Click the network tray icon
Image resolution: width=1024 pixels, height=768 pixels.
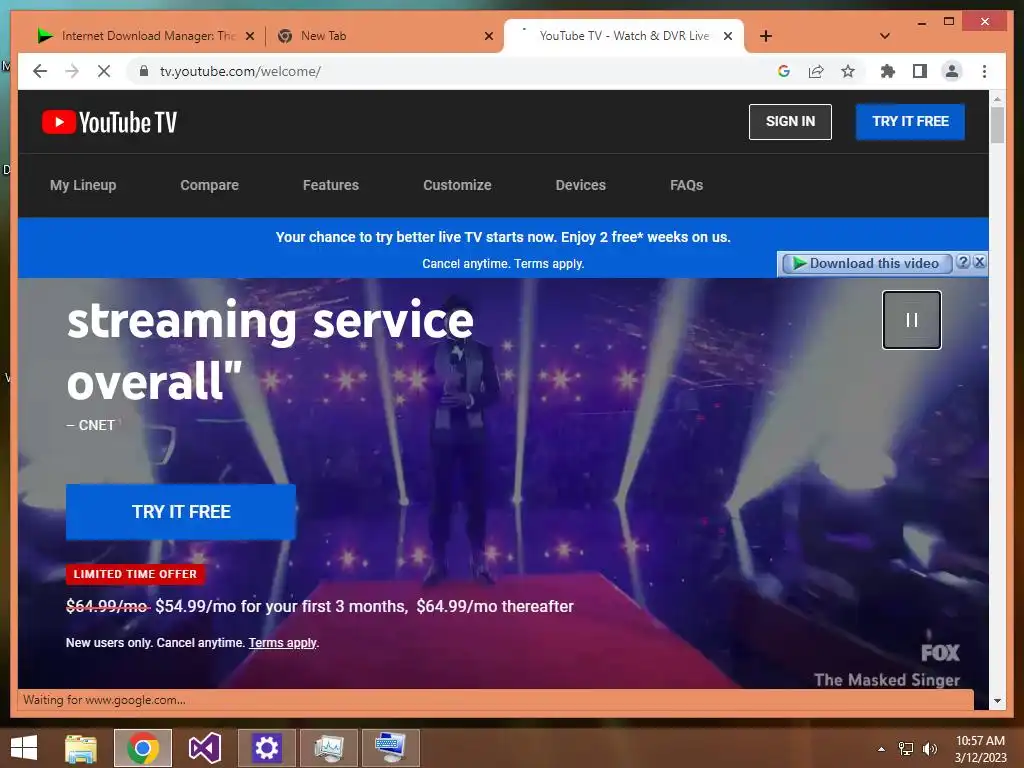coord(906,749)
